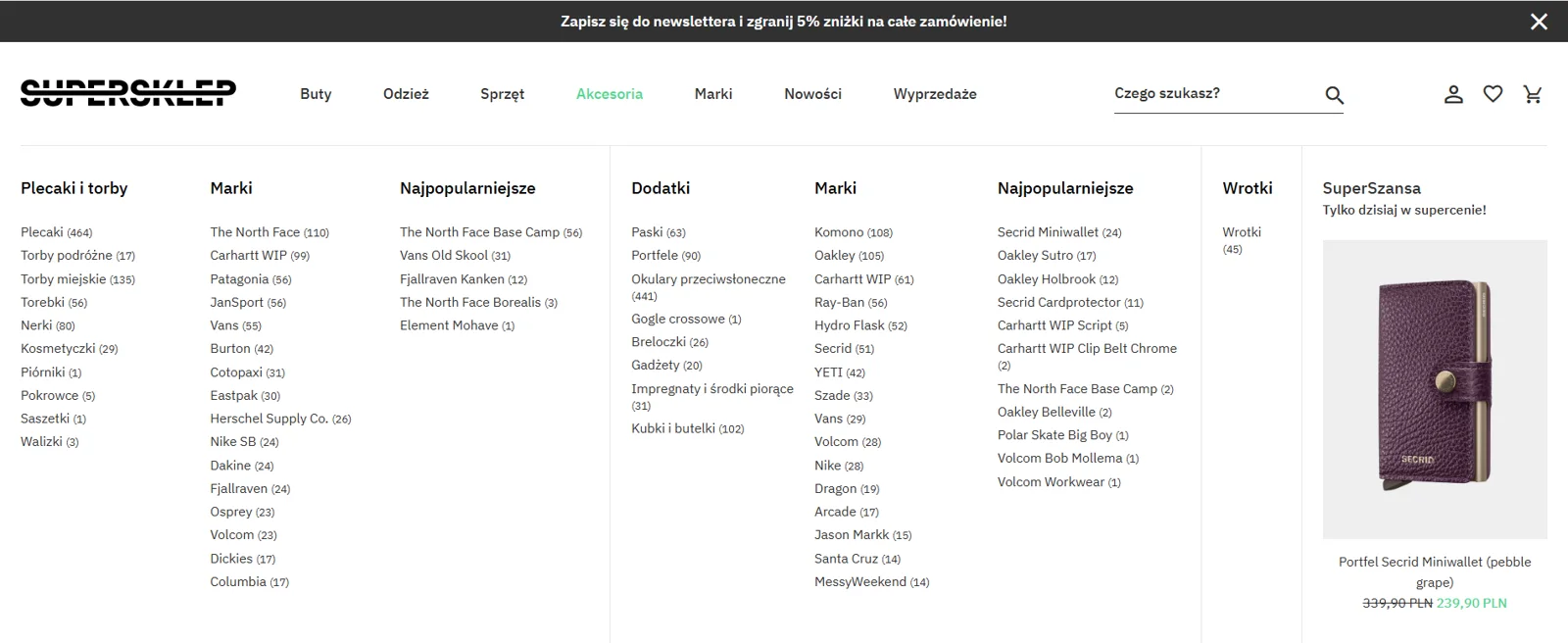
Task: Open Element Mohave link
Action: click(x=457, y=325)
